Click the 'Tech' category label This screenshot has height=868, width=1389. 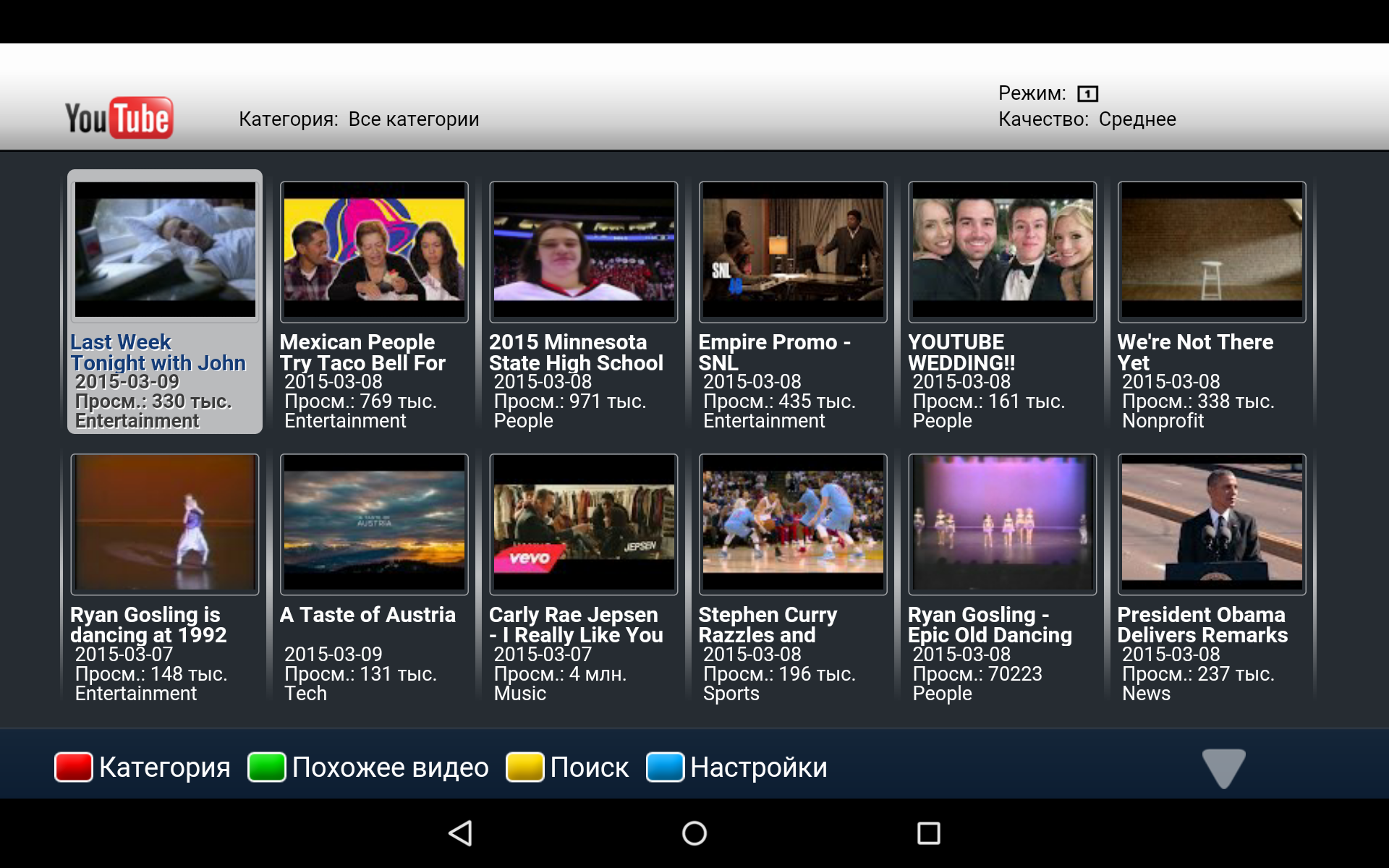(305, 694)
